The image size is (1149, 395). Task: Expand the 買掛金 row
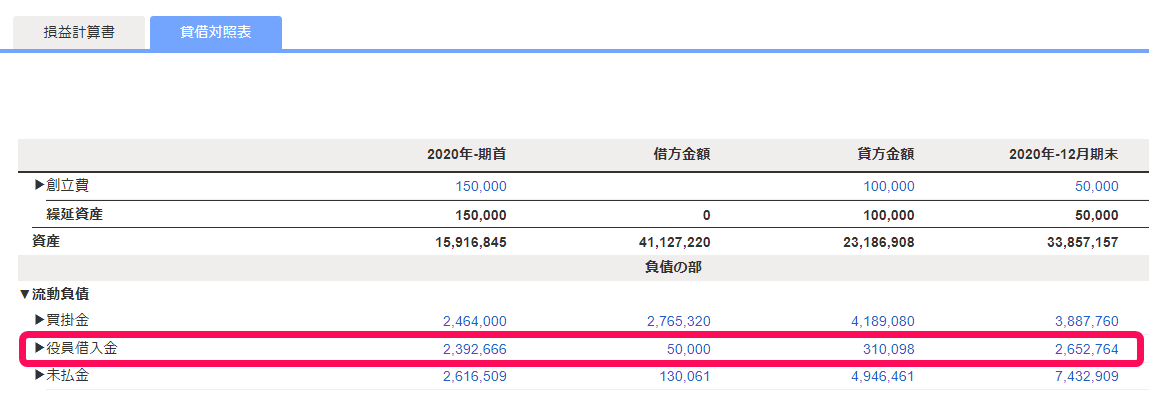pos(40,320)
